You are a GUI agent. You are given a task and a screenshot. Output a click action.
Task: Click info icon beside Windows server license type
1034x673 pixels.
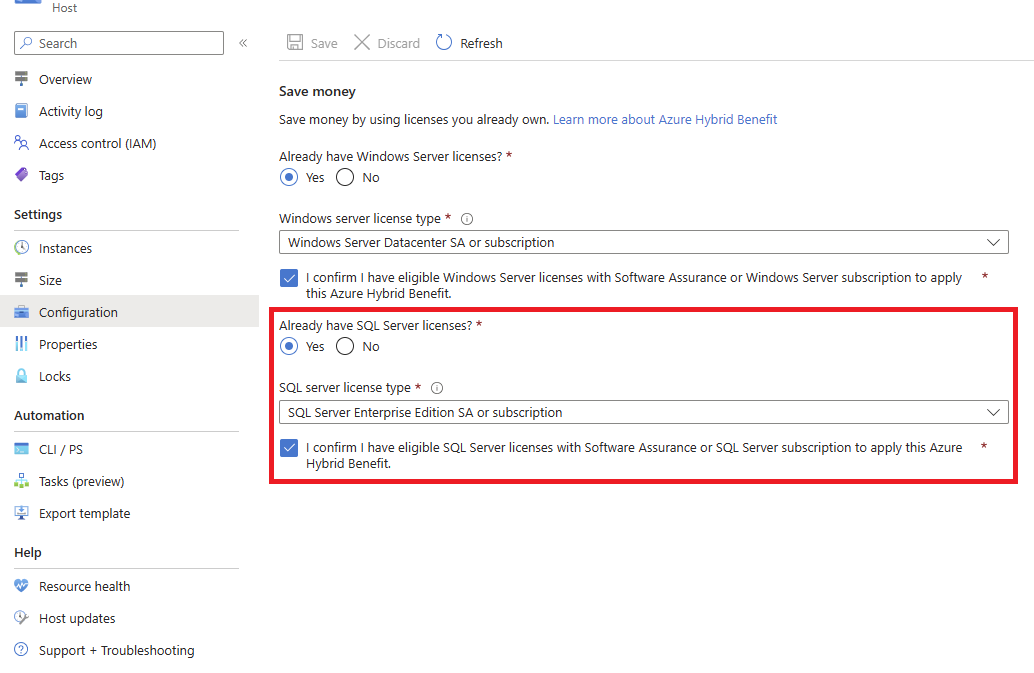point(467,219)
